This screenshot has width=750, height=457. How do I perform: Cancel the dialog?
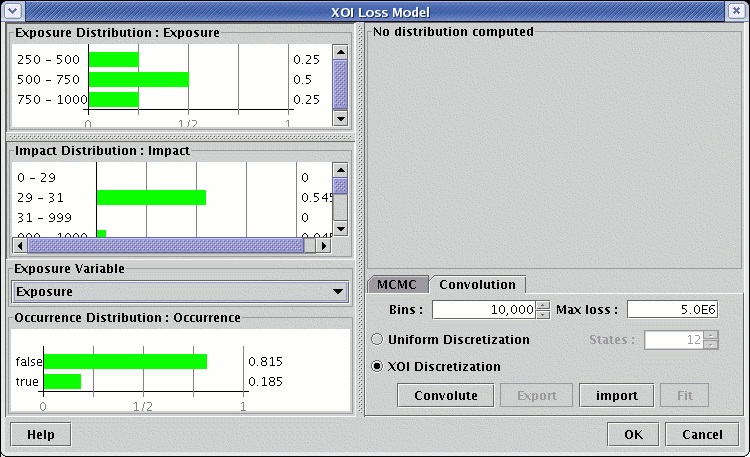(702, 435)
